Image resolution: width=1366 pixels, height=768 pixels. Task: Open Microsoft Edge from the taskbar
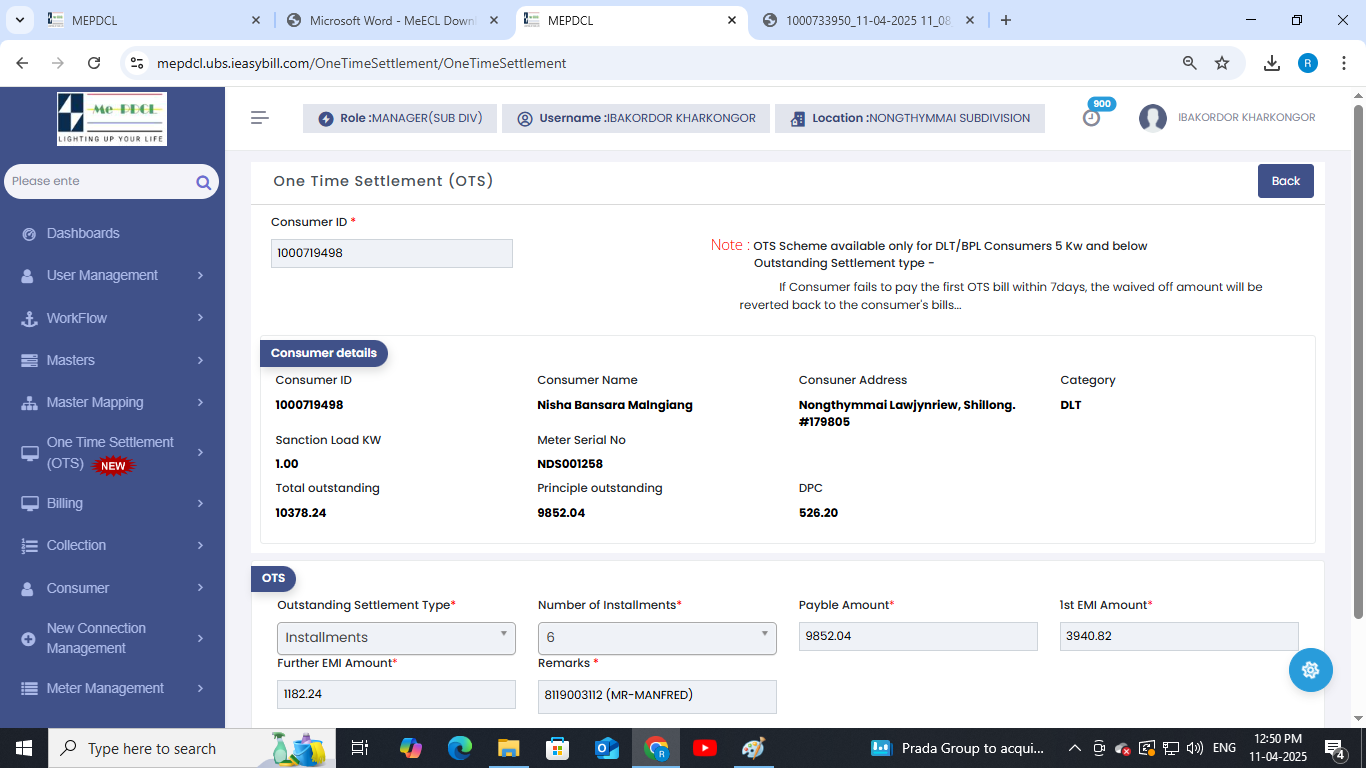(460, 748)
